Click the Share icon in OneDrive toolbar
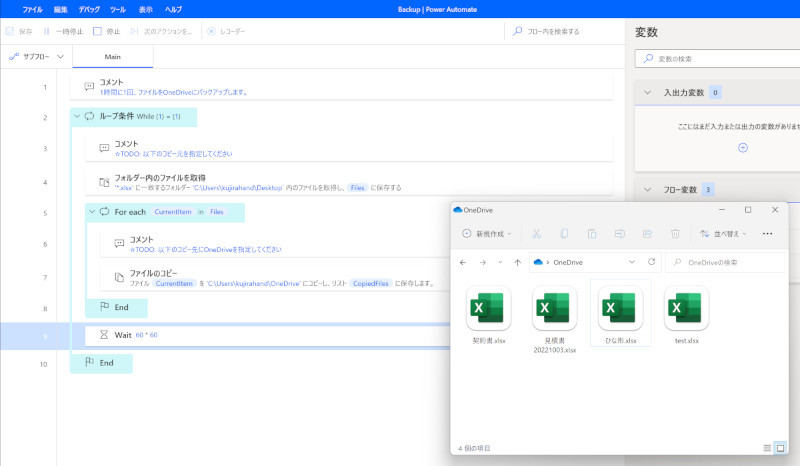The image size is (800, 466). point(647,234)
